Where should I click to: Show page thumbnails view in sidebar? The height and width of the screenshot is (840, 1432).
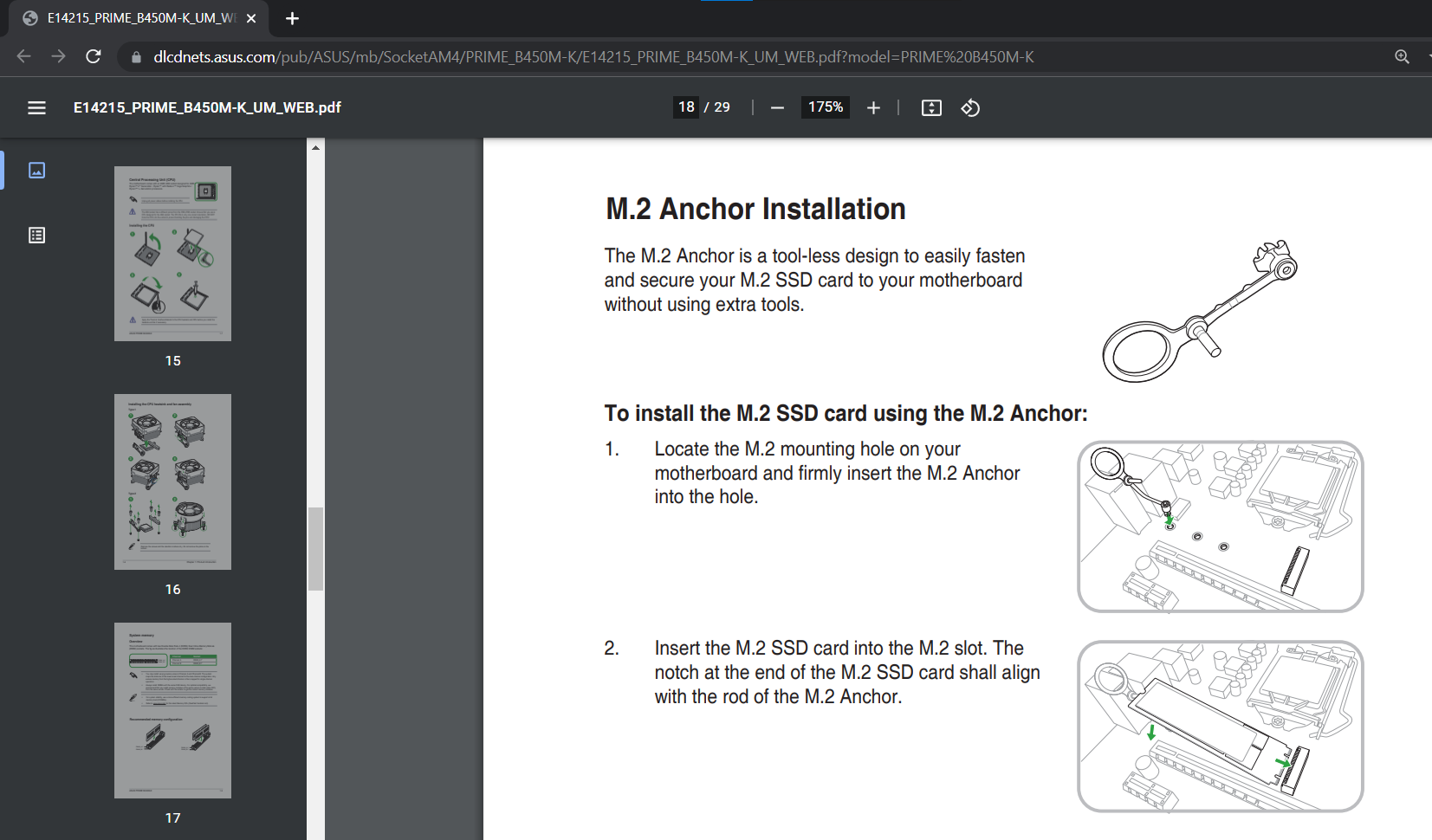pyautogui.click(x=36, y=170)
